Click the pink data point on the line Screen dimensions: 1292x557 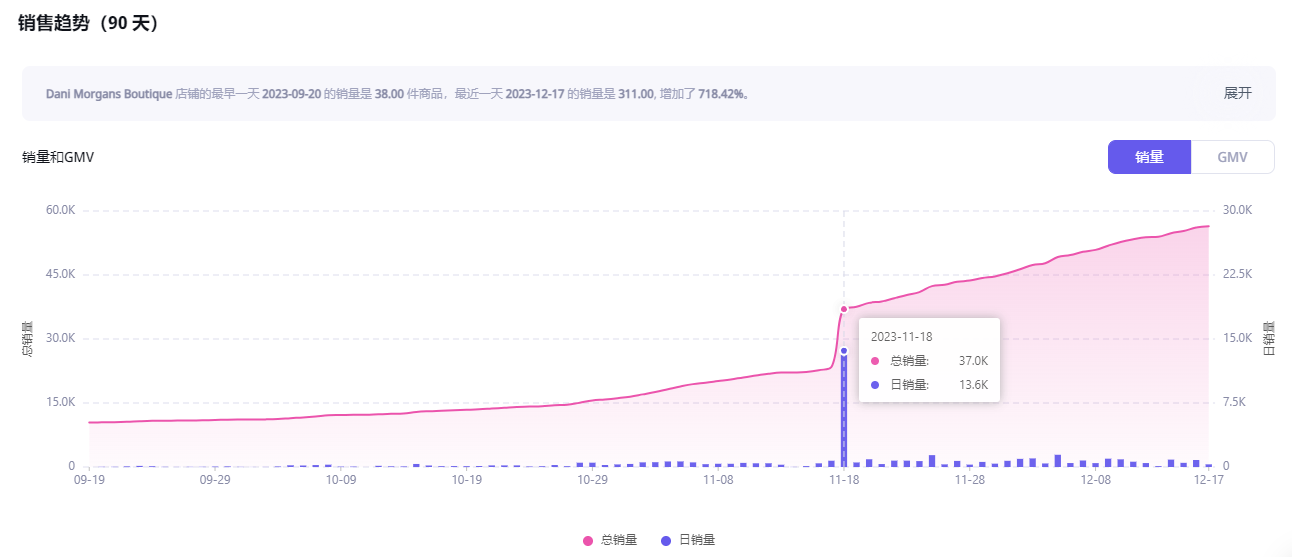[844, 309]
